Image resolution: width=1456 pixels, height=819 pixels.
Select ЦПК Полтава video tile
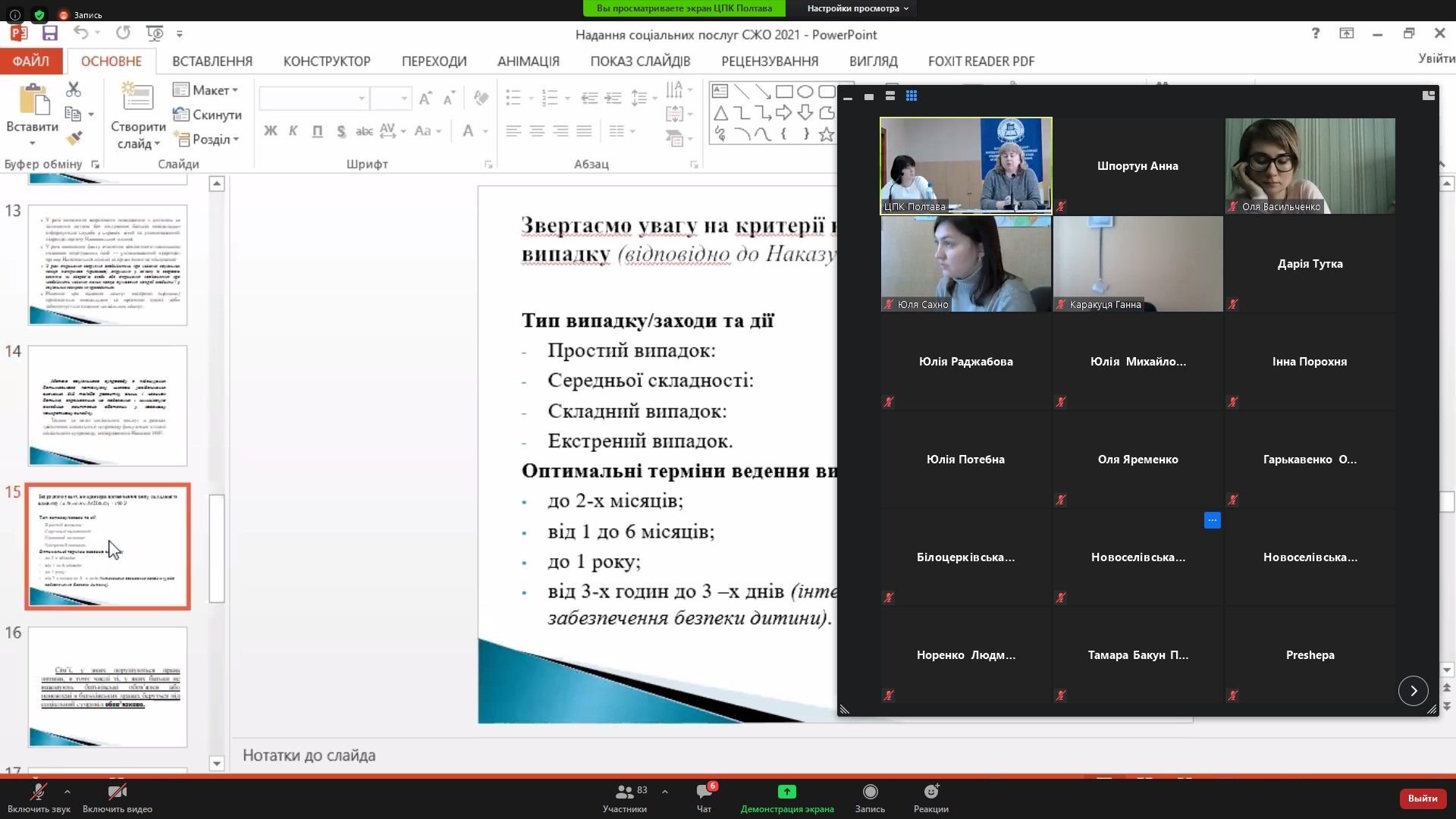coord(965,166)
